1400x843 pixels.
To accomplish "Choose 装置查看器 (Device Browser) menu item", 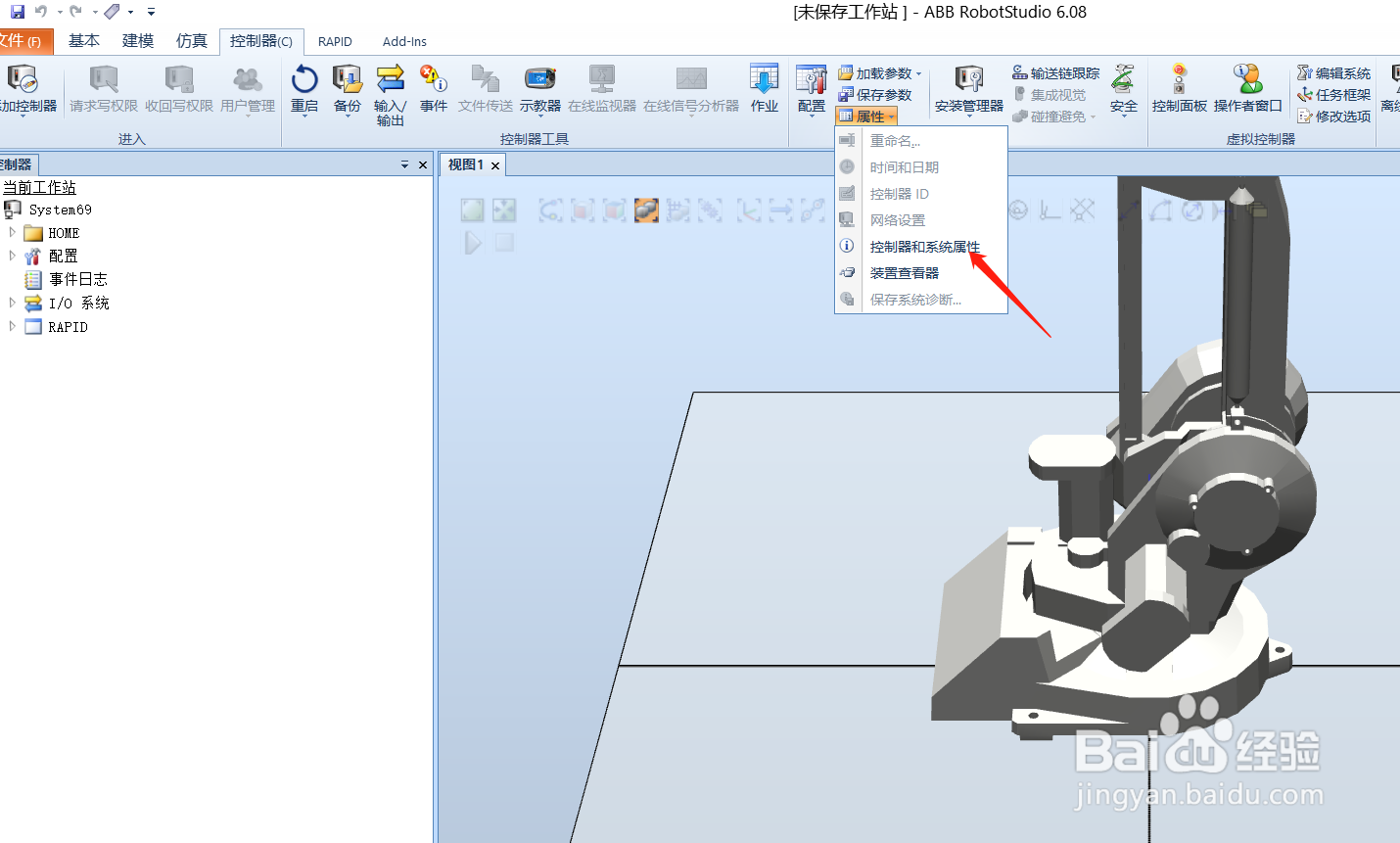I will click(921, 273).
